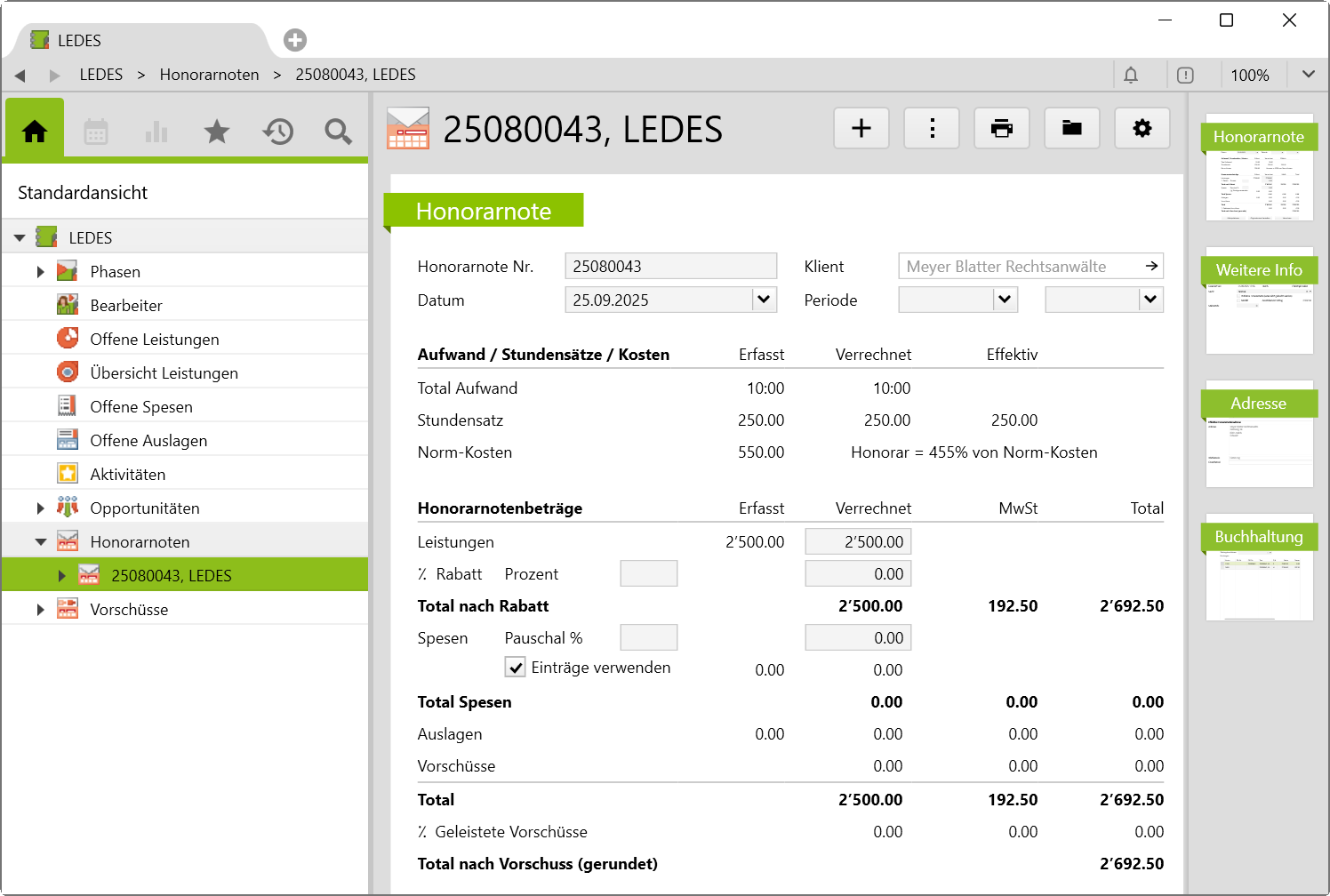Uncheck the Einträge verwenden checkbox

516,668
